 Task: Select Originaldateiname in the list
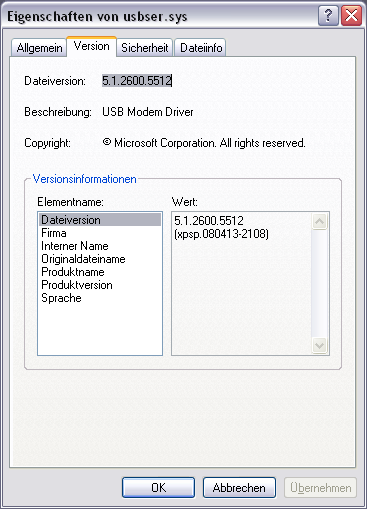100,259
